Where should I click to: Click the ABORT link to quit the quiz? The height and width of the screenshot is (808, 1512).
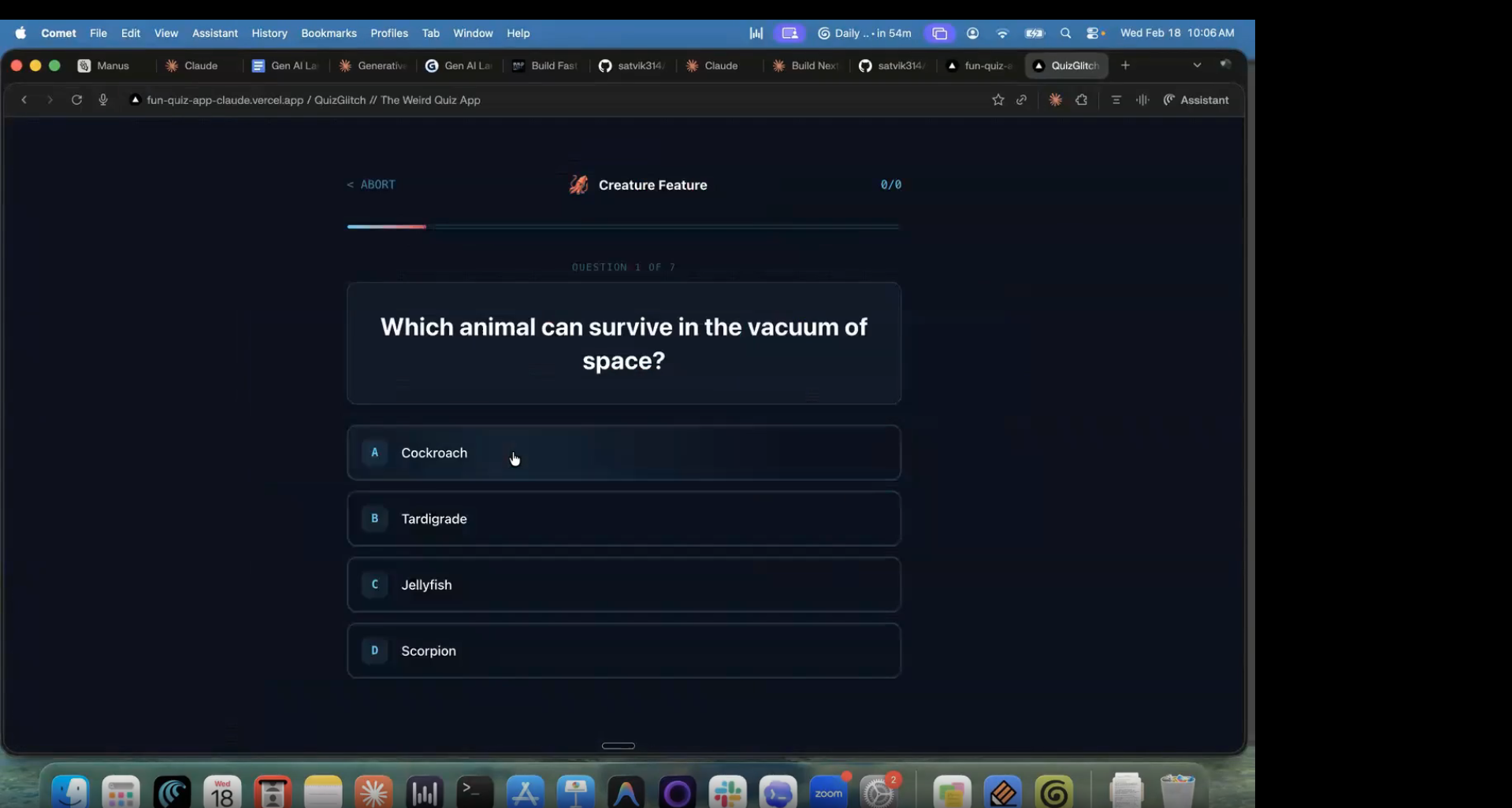click(x=371, y=185)
